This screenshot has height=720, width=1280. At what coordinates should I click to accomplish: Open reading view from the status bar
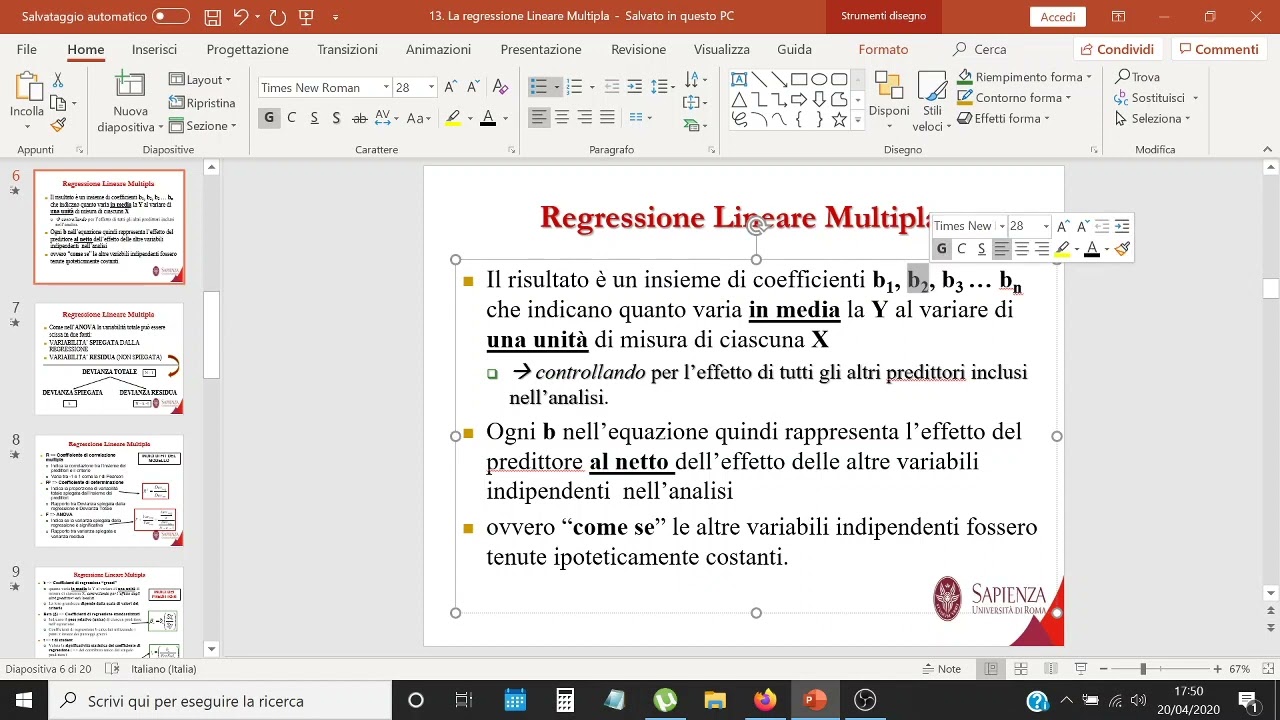coord(1051,669)
